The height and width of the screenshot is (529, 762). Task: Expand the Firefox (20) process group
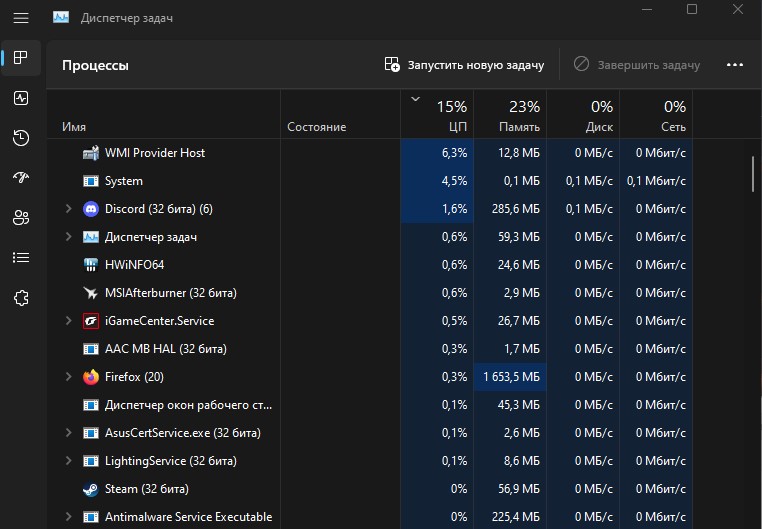point(69,377)
